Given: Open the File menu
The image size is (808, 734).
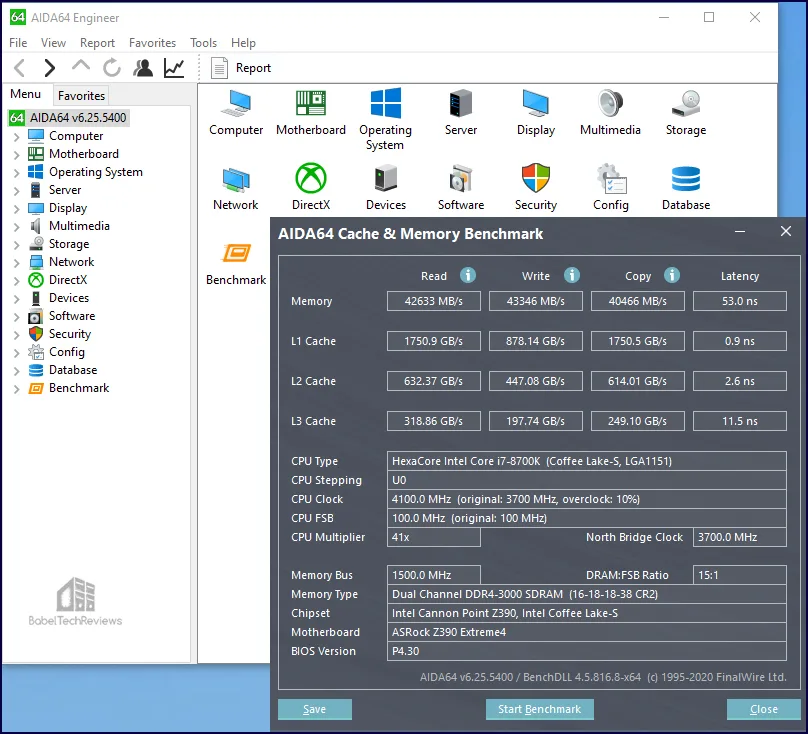Looking at the screenshot, I should click(18, 43).
